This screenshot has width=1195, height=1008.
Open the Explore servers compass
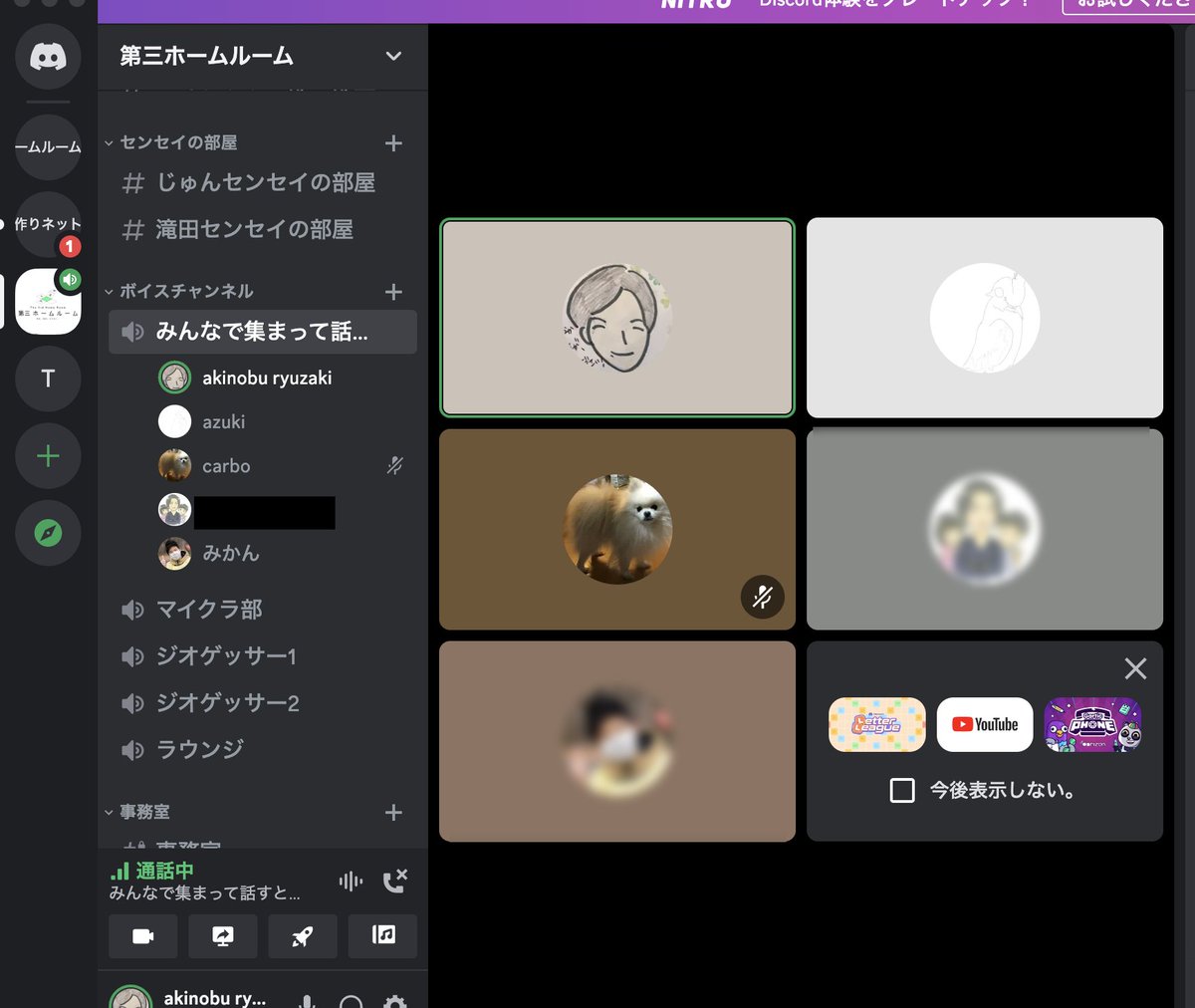[x=47, y=534]
